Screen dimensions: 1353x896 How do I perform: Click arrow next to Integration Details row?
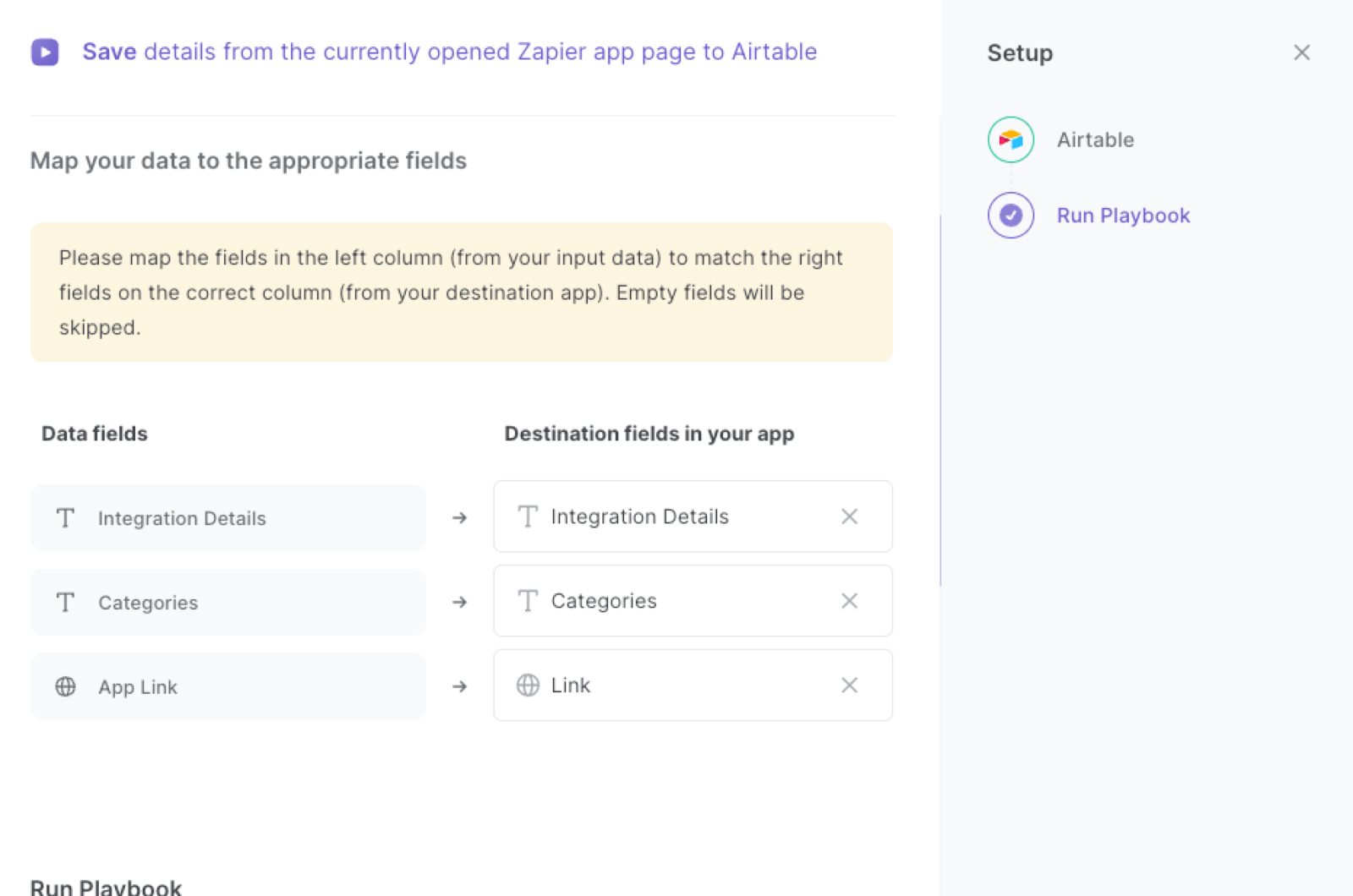[460, 517]
